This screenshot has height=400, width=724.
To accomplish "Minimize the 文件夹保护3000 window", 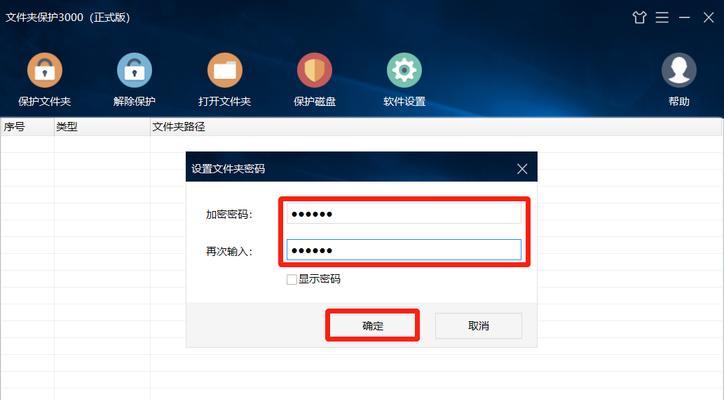I will coord(684,18).
